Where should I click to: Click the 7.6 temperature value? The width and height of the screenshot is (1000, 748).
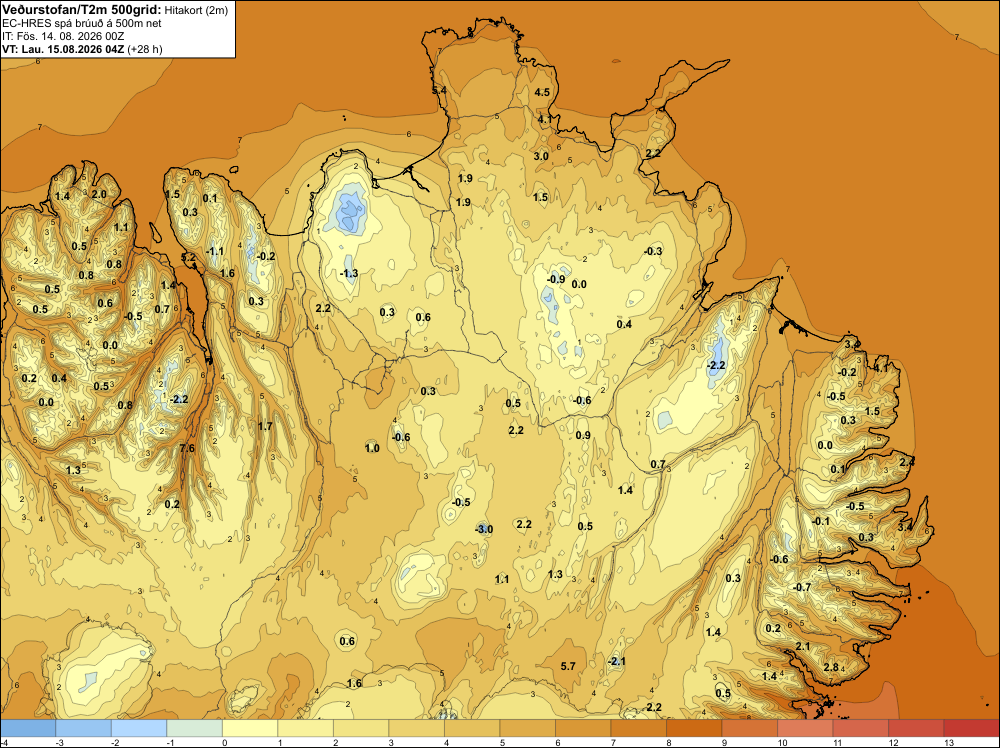pos(187,448)
